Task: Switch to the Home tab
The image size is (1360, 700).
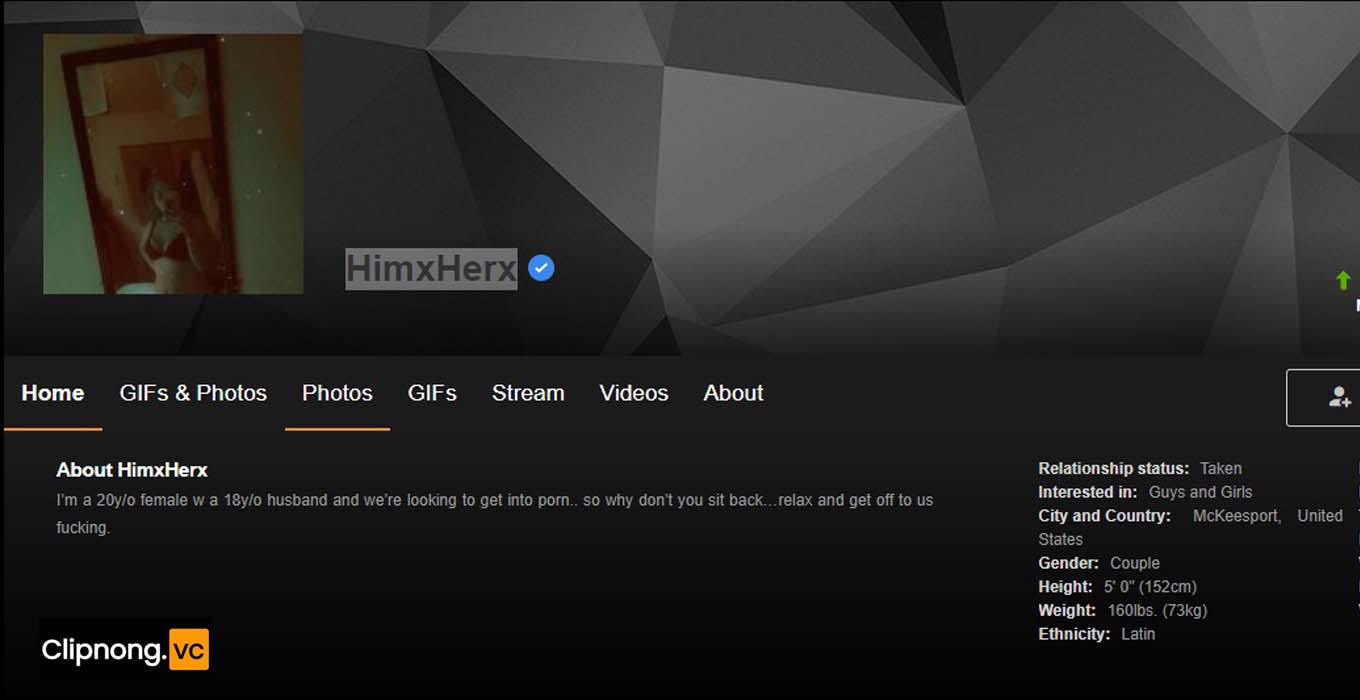Action: (x=53, y=393)
